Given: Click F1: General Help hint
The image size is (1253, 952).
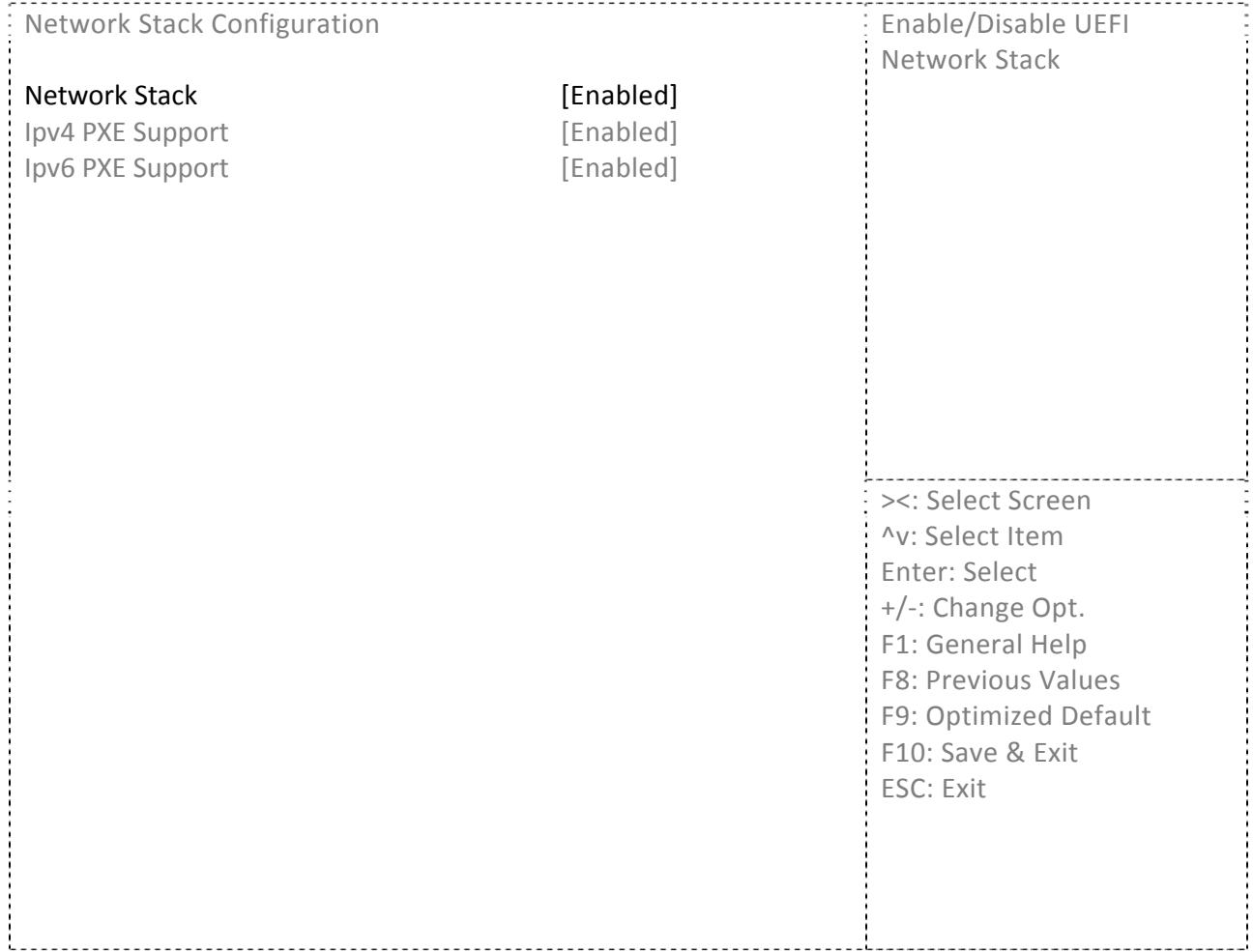Looking at the screenshot, I should [984, 645].
